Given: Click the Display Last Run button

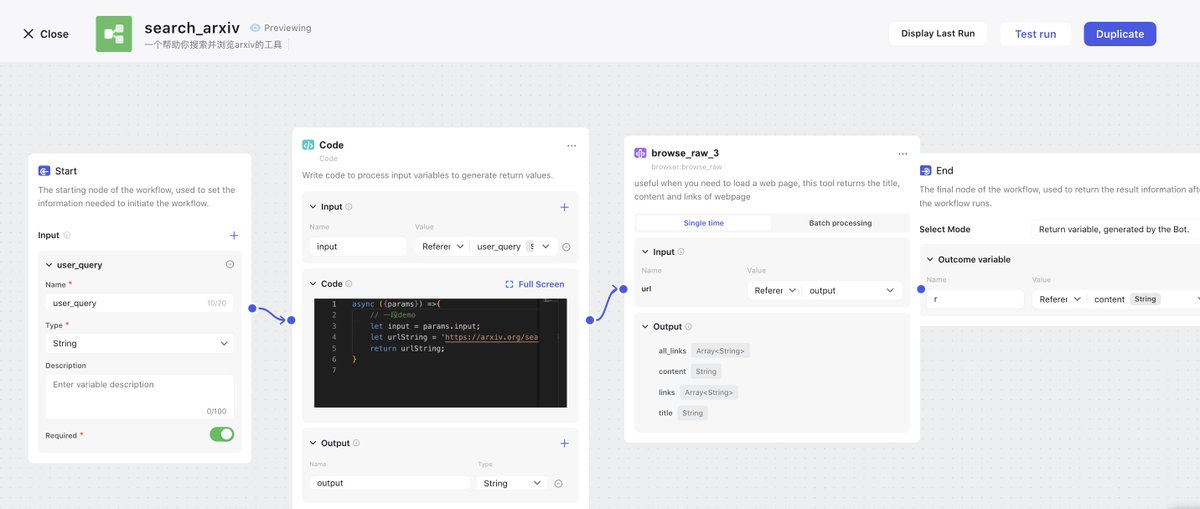Looking at the screenshot, I should [938, 34].
